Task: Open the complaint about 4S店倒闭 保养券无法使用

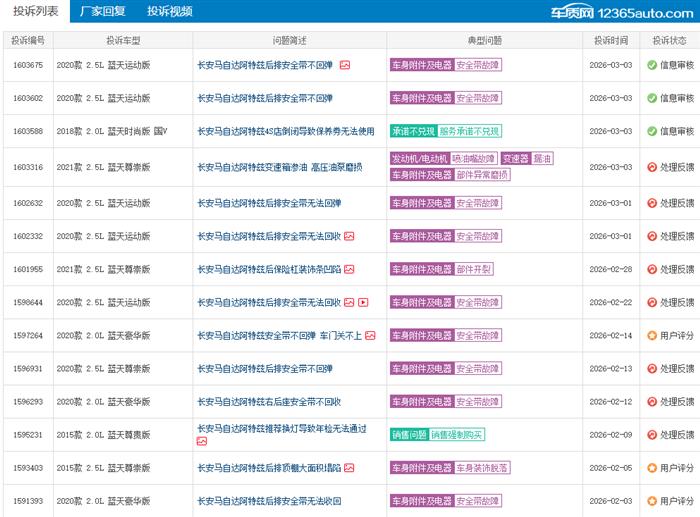Action: click(x=285, y=131)
